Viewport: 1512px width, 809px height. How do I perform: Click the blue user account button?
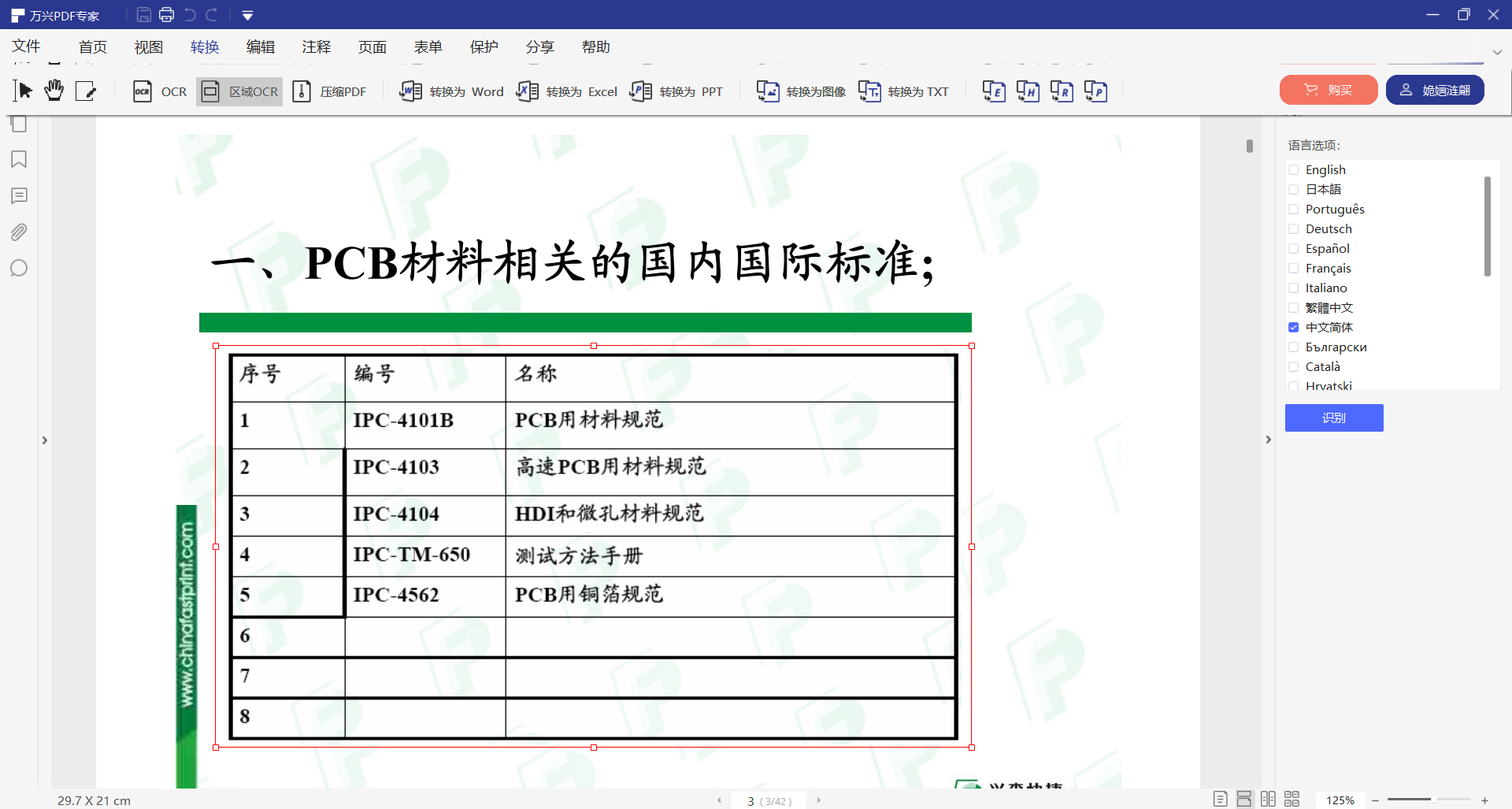coord(1435,90)
